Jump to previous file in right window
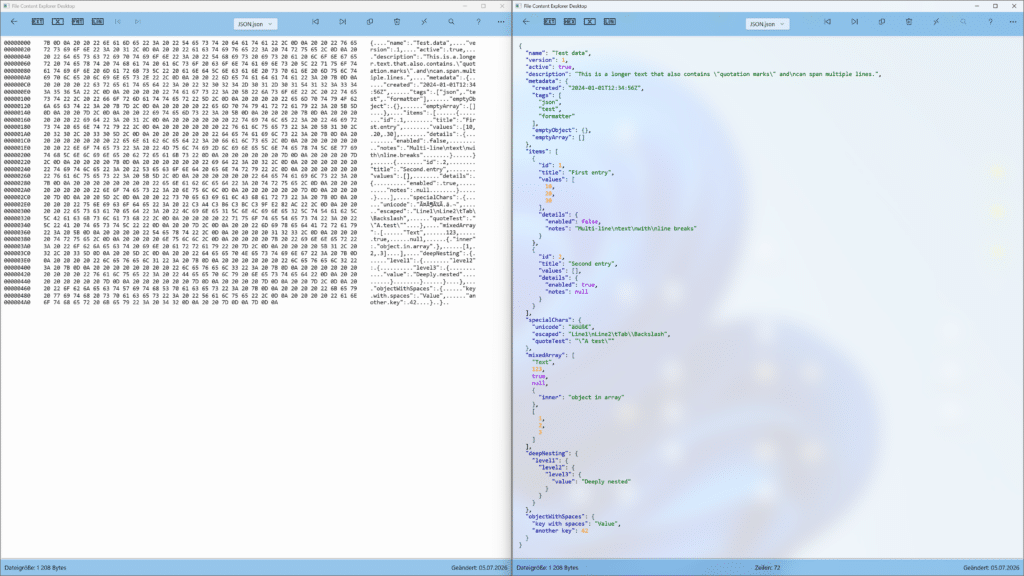The width and height of the screenshot is (1024, 576). (827, 22)
